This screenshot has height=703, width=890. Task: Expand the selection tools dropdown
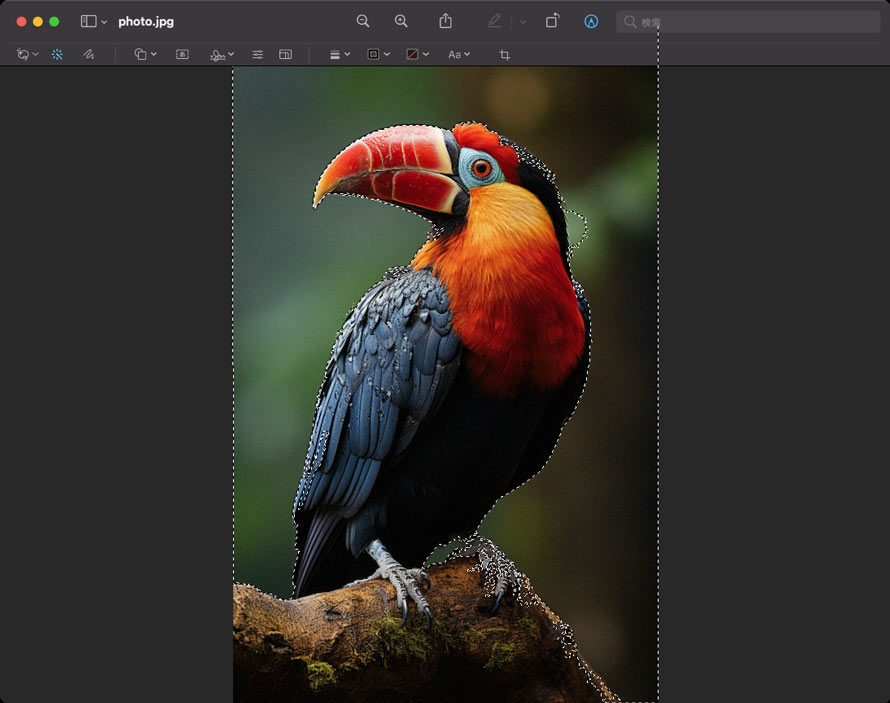tap(27, 54)
